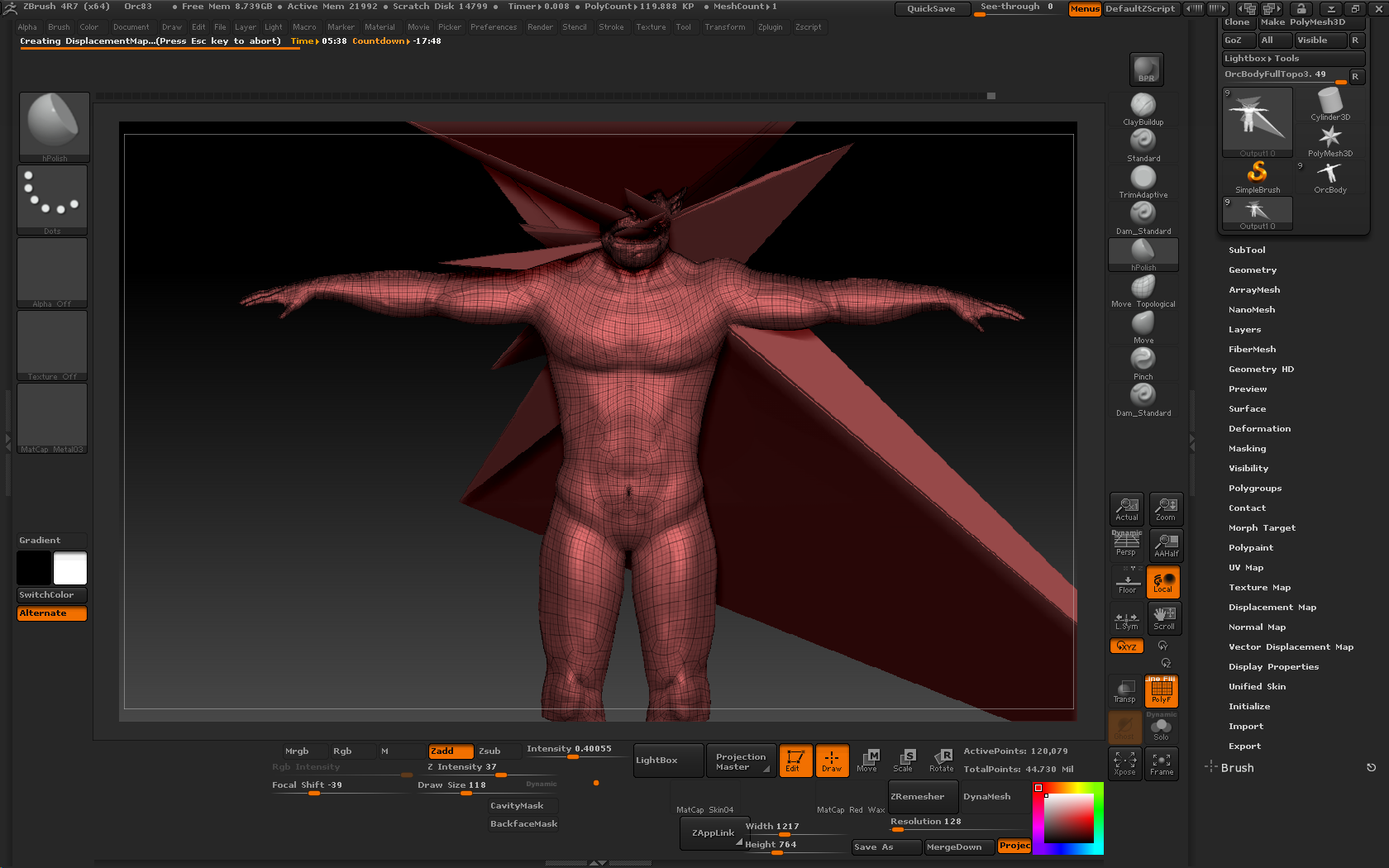Screen dimensions: 1389x868
Task: Choose the hPolish brush in the right shelf
Action: tap(1143, 255)
